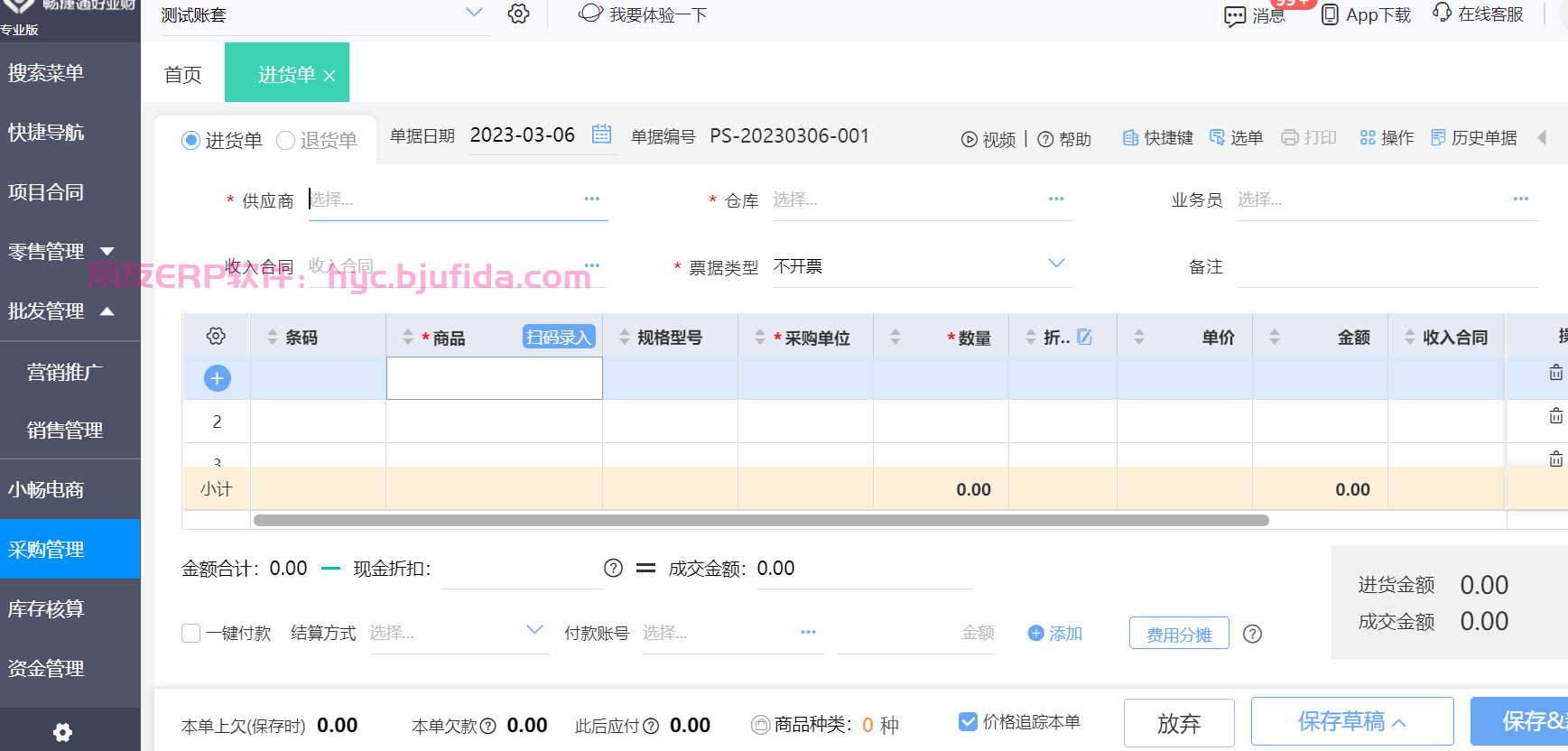Edit 折扣 column pencil icon
1568x751 pixels.
1085,337
